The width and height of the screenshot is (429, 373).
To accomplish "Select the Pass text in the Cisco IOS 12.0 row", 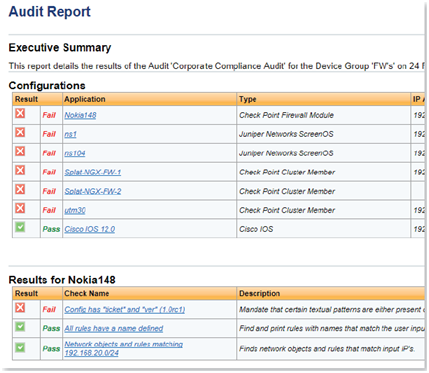I will point(51,229).
